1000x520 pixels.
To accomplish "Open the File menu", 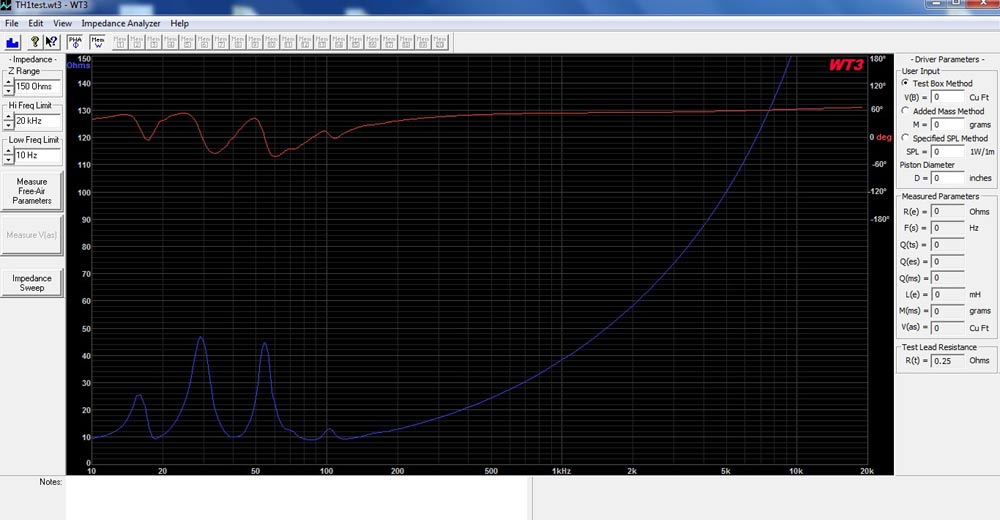I will coord(11,23).
